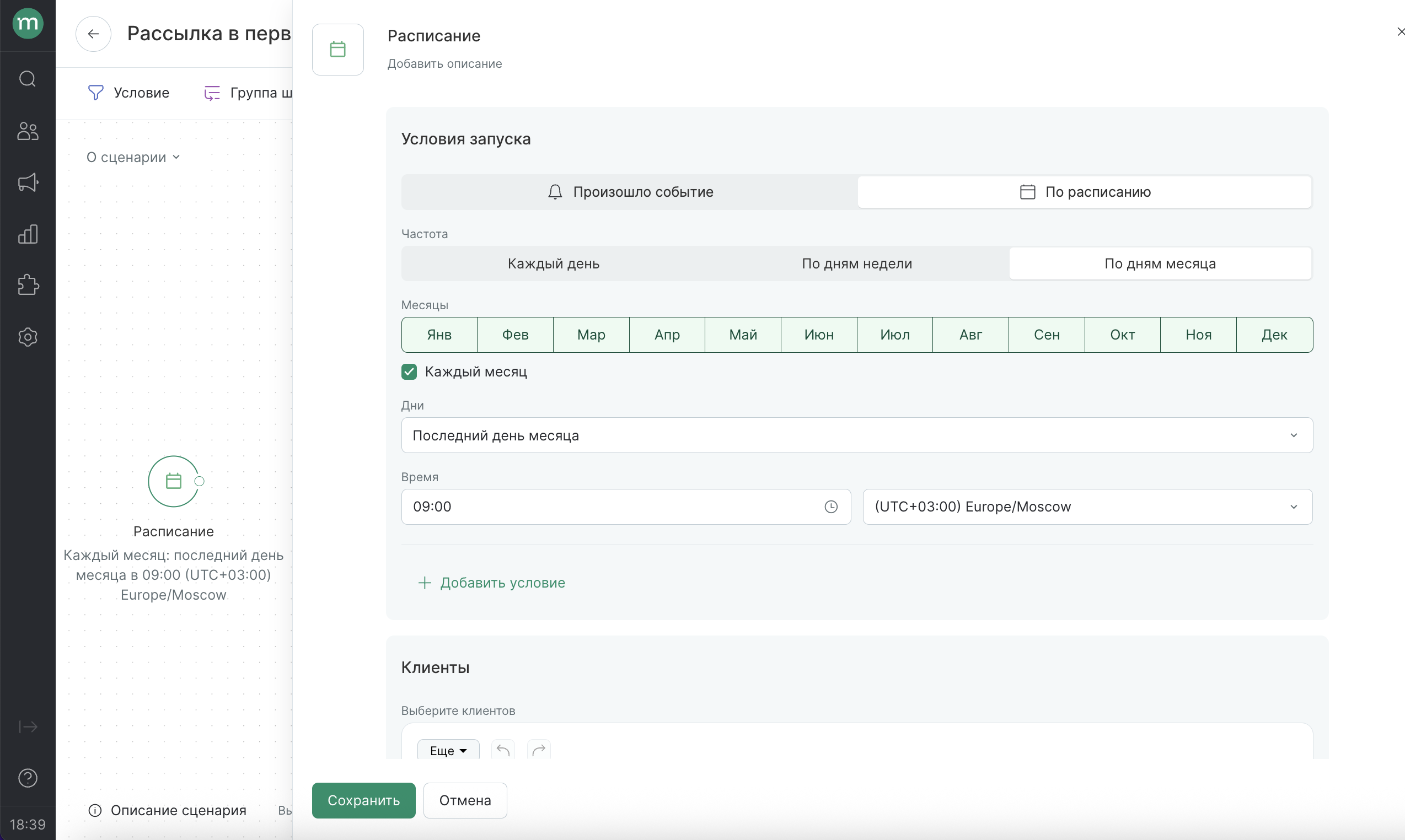Click the Условие filter icon

(x=96, y=93)
